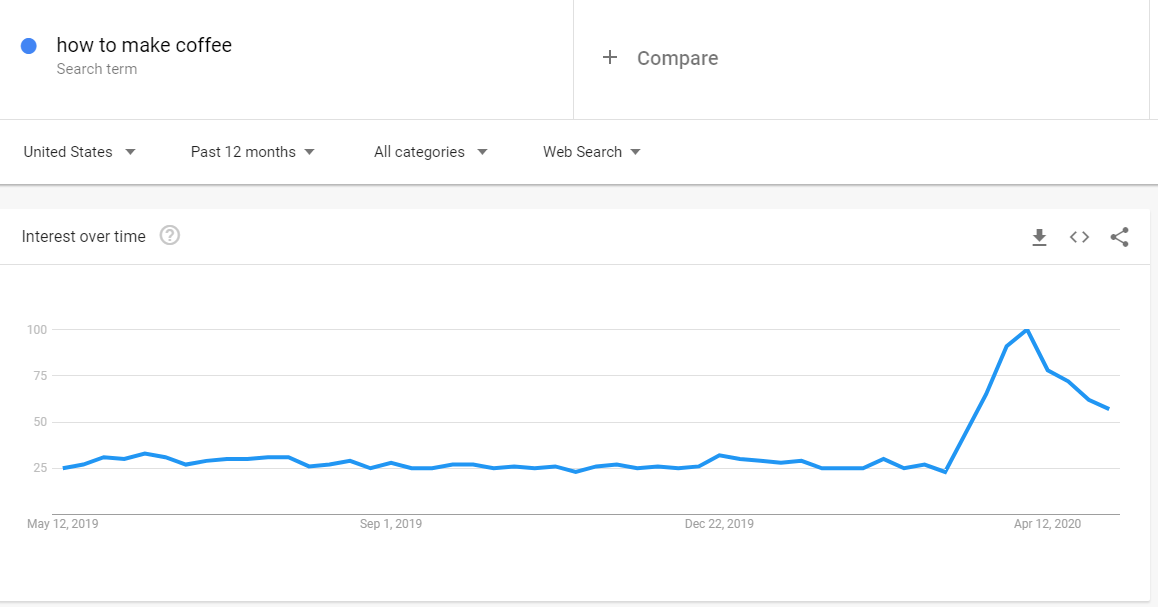The height and width of the screenshot is (607, 1158).
Task: Click the Apr 12, 2020 axis label
Action: click(x=1046, y=524)
